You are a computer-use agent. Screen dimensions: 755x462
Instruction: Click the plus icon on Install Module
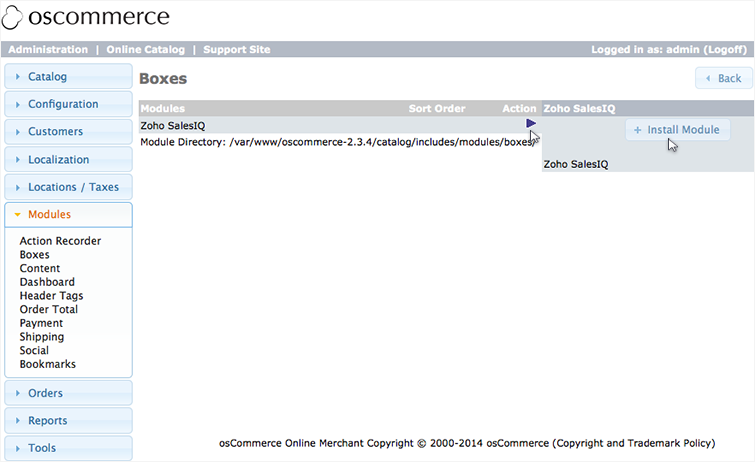[638, 130]
